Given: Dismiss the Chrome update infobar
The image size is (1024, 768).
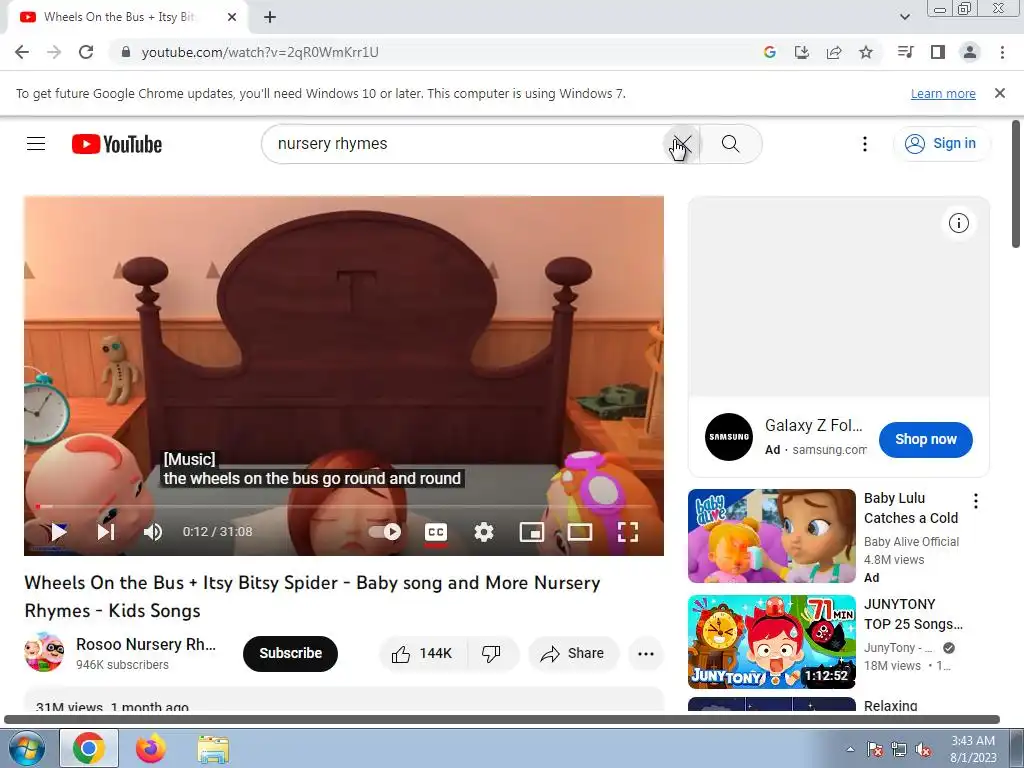Looking at the screenshot, I should tap(999, 93).
